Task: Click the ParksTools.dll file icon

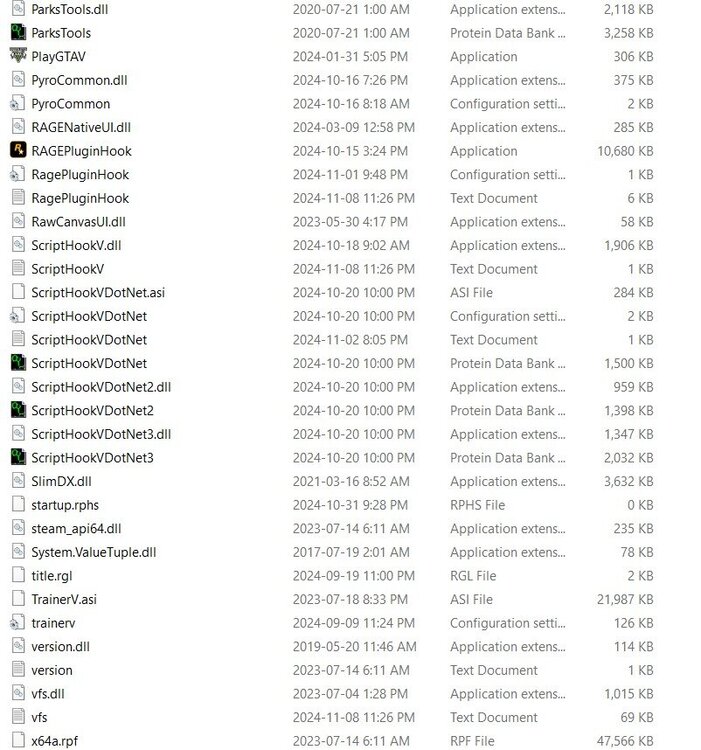Action: click(x=18, y=9)
